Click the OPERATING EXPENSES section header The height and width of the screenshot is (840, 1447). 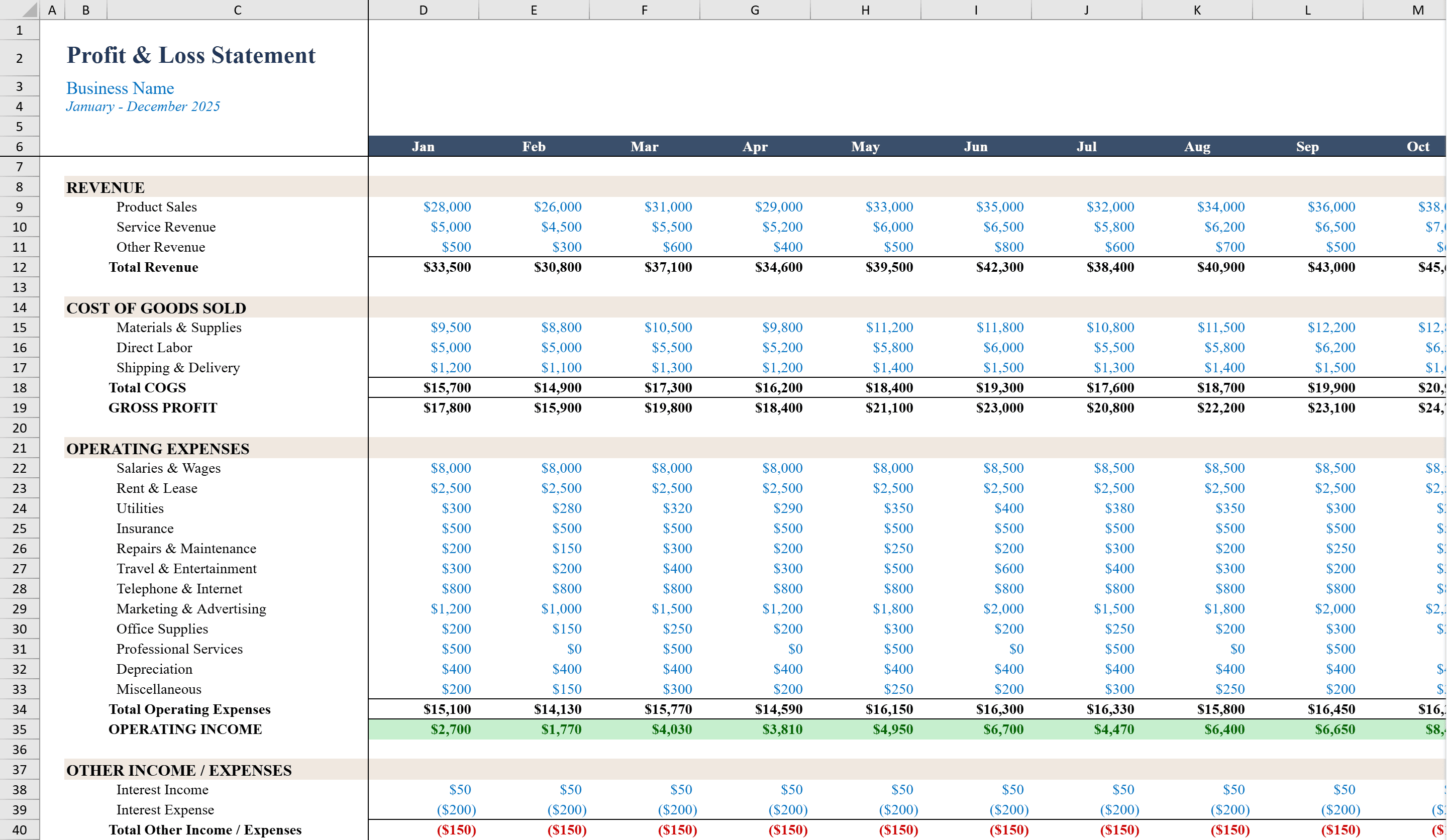158,449
